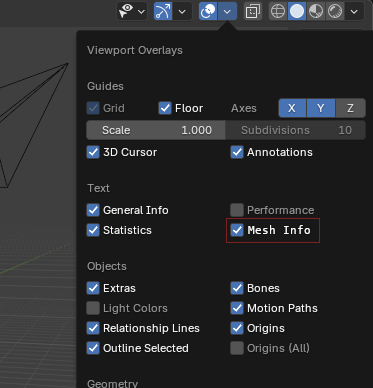
Task: Uncheck the Mesh Info checkbox
Action: coord(237,230)
